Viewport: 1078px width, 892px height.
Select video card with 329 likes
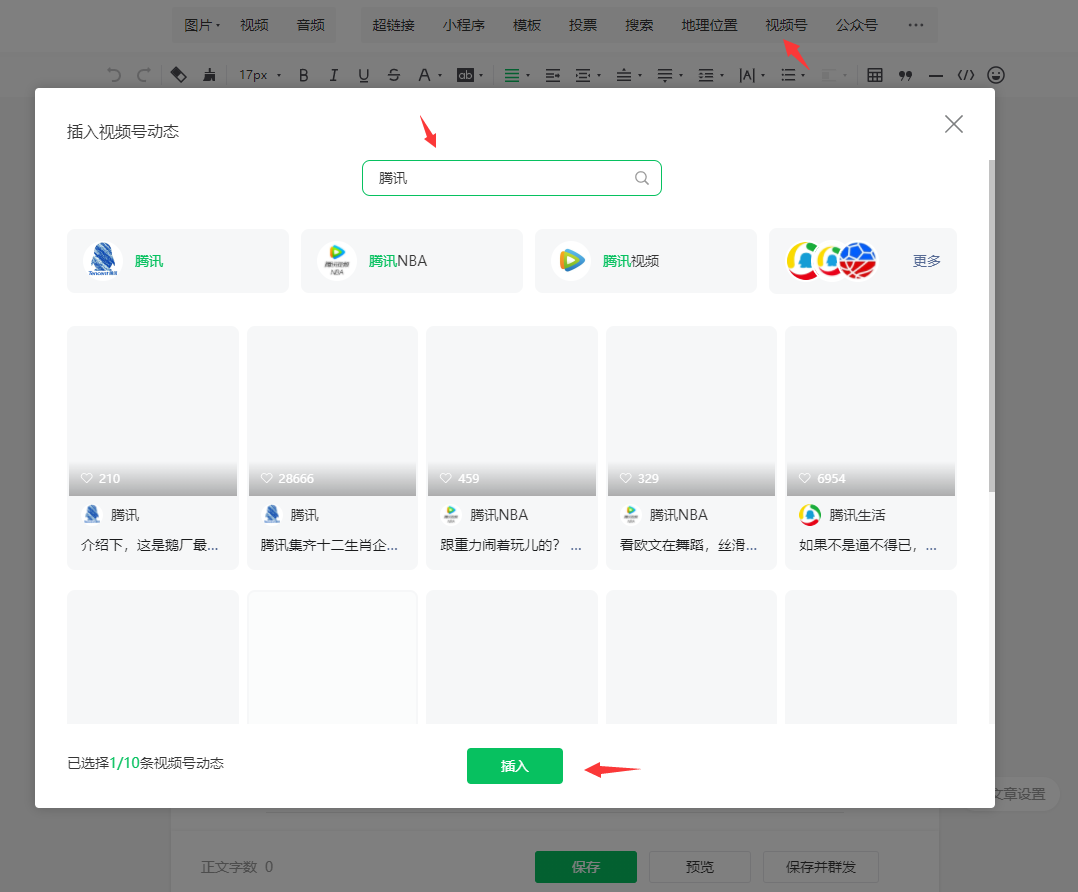coord(691,448)
